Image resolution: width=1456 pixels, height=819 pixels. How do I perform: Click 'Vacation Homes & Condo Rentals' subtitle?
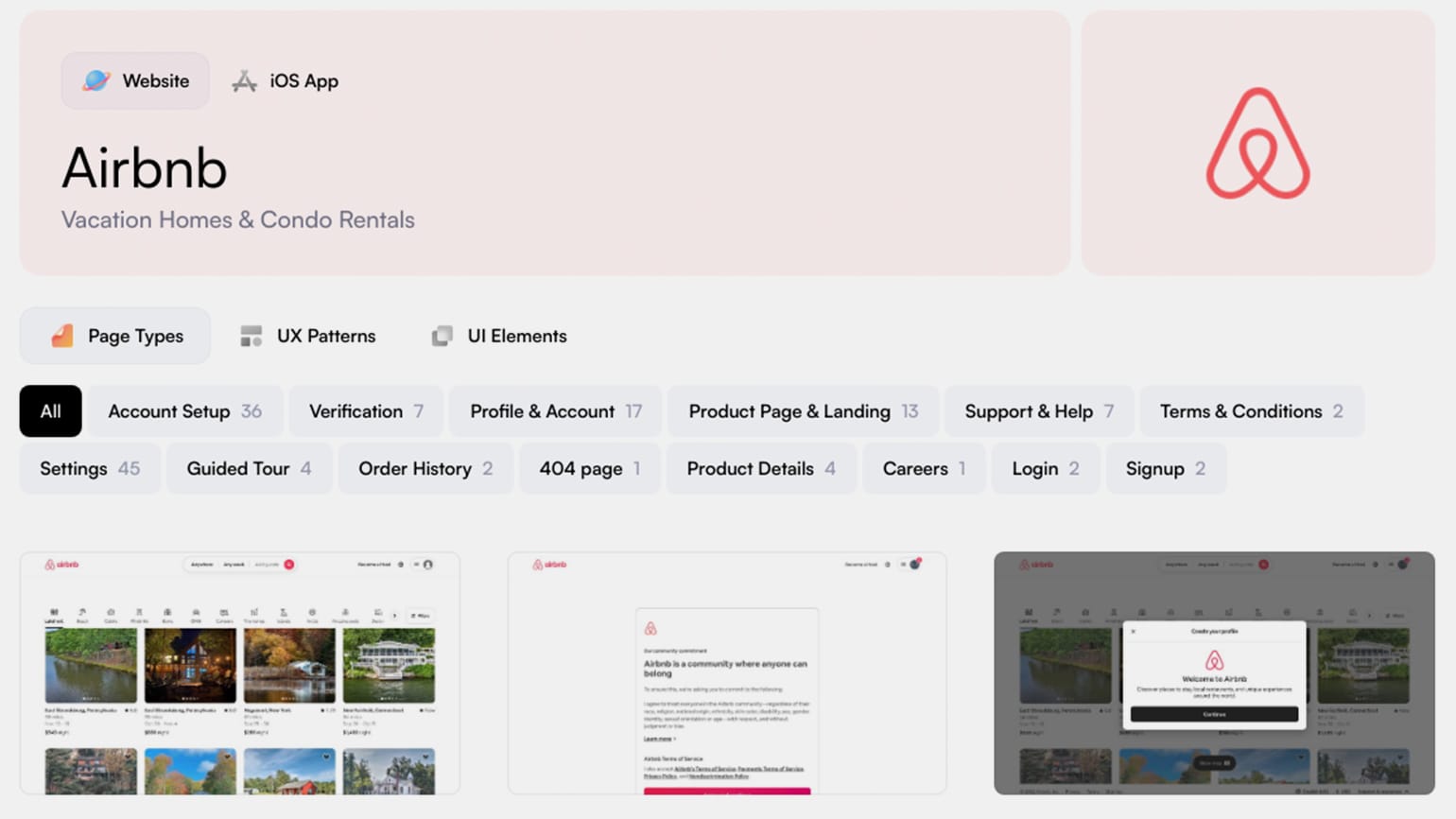pos(238,219)
